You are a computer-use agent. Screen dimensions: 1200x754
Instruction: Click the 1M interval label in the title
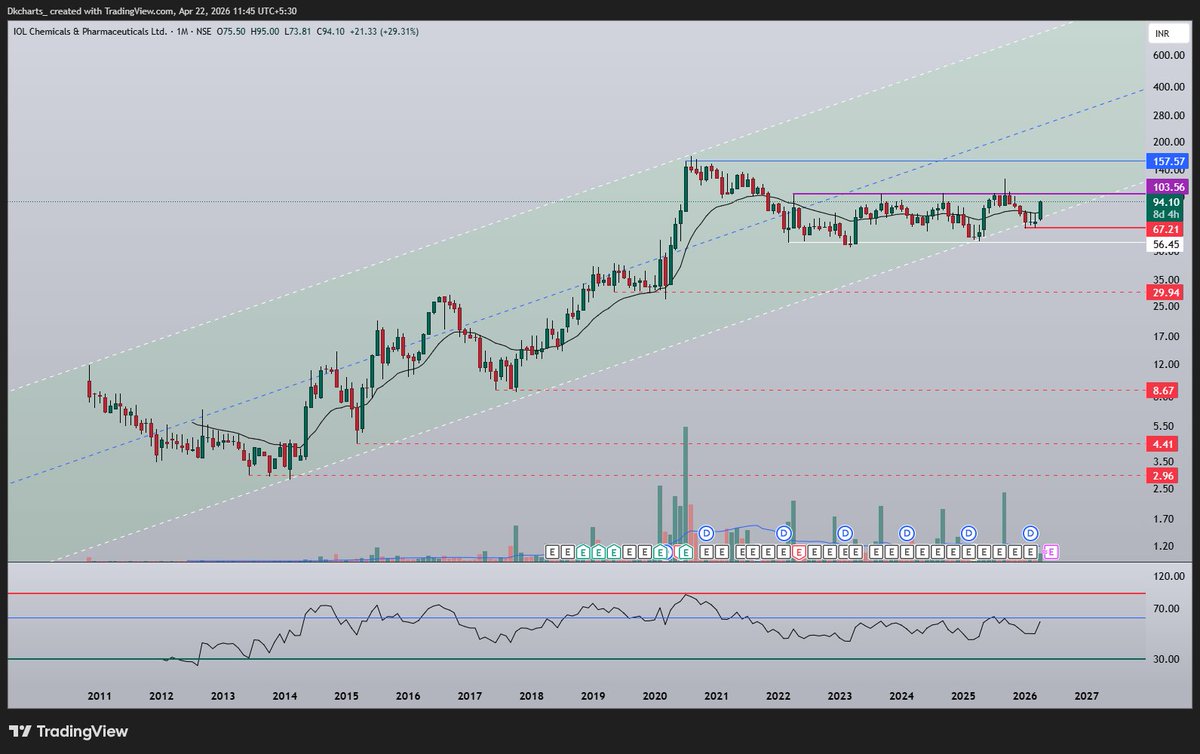point(182,32)
